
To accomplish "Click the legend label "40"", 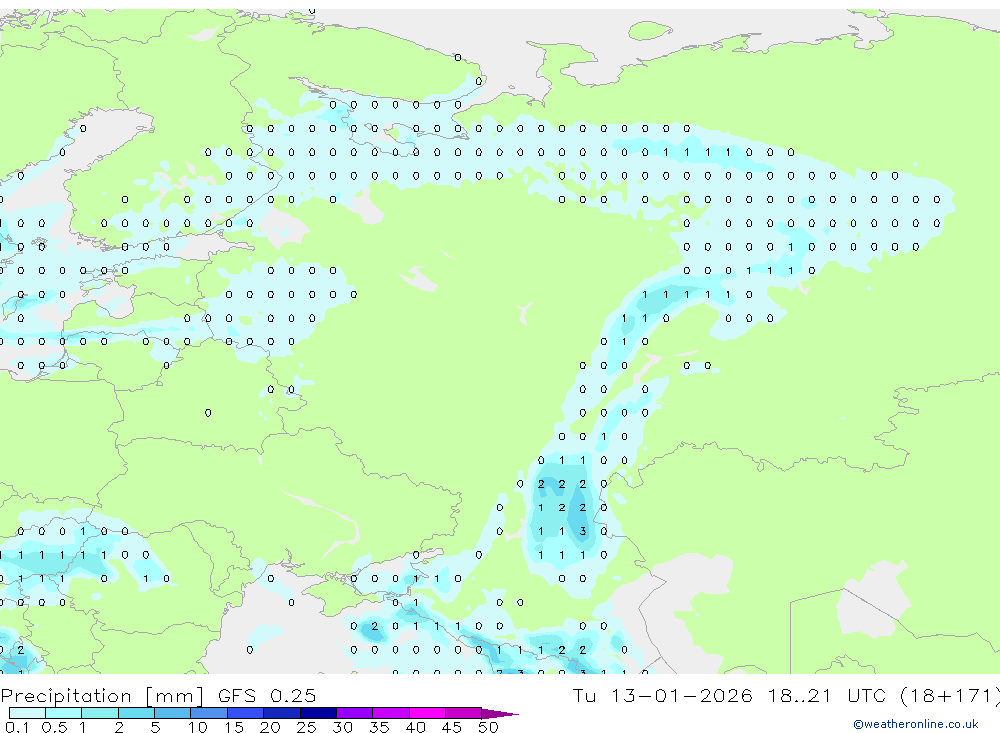I will click(415, 727).
